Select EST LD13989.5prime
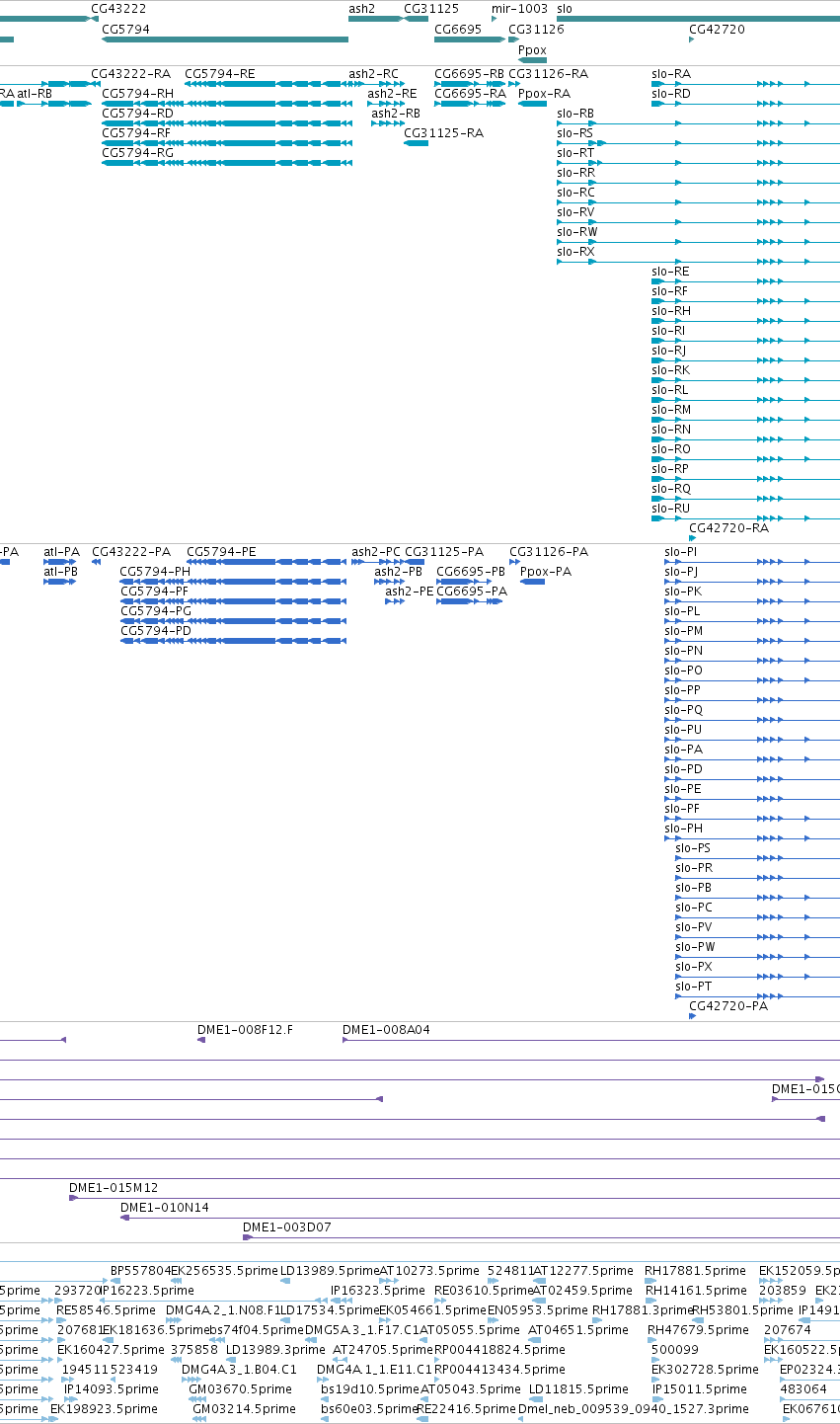840x1424 pixels. click(330, 1271)
